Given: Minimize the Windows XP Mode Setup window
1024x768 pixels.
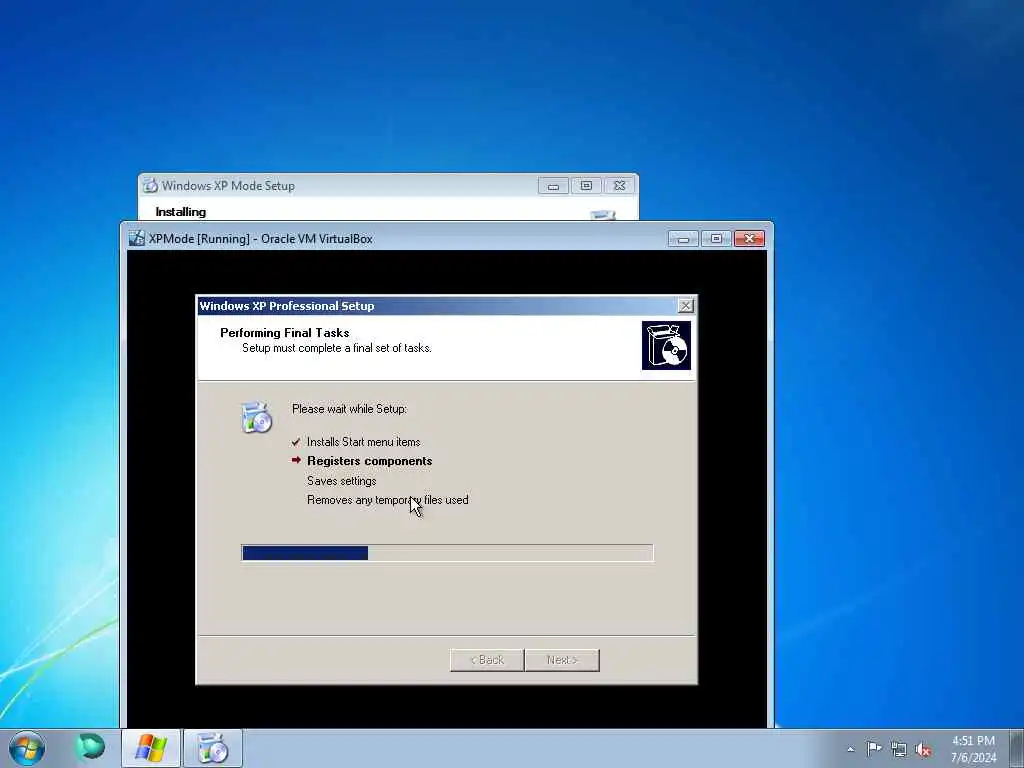Looking at the screenshot, I should coord(553,186).
